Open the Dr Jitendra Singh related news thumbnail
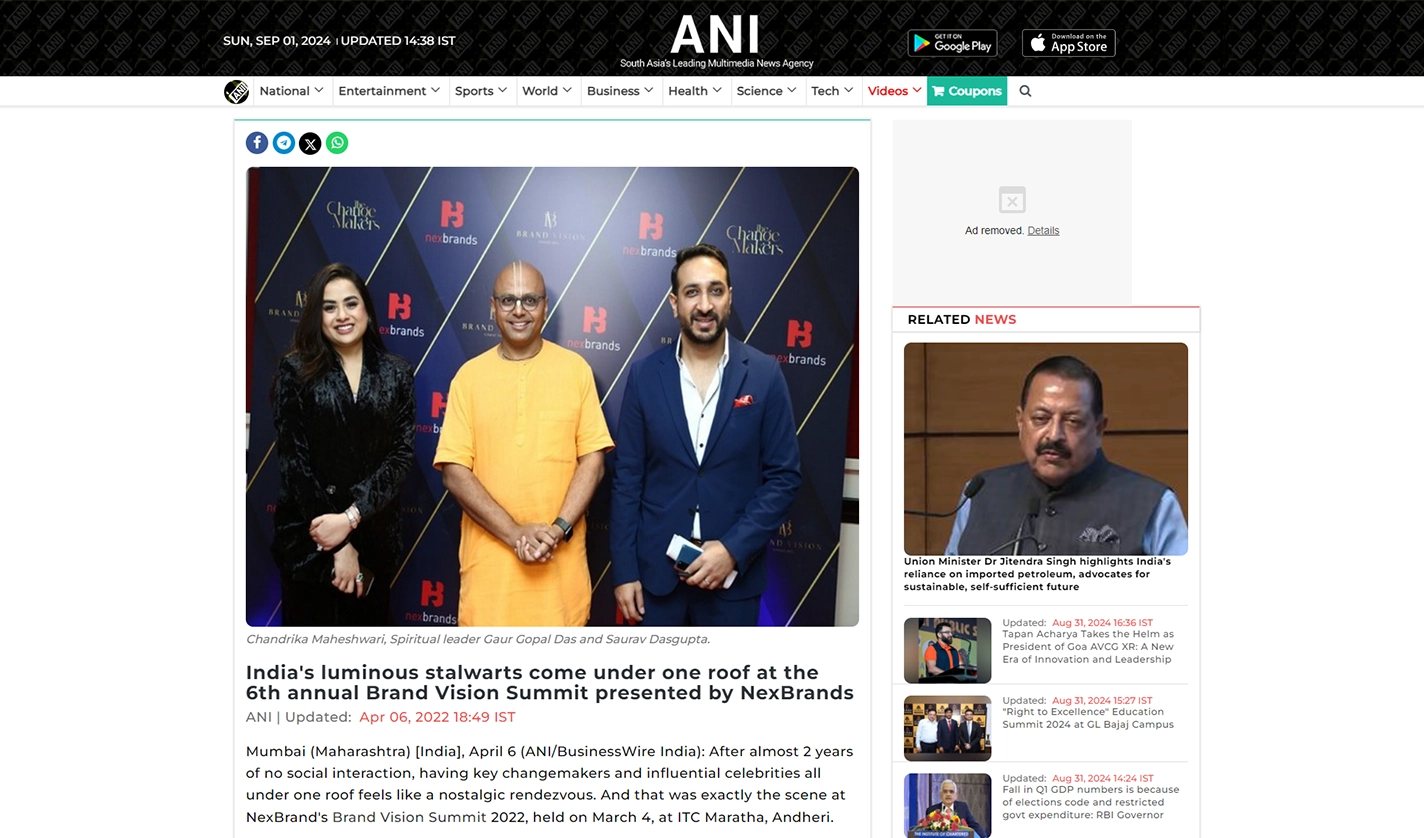The image size is (1424, 838). tap(1046, 449)
